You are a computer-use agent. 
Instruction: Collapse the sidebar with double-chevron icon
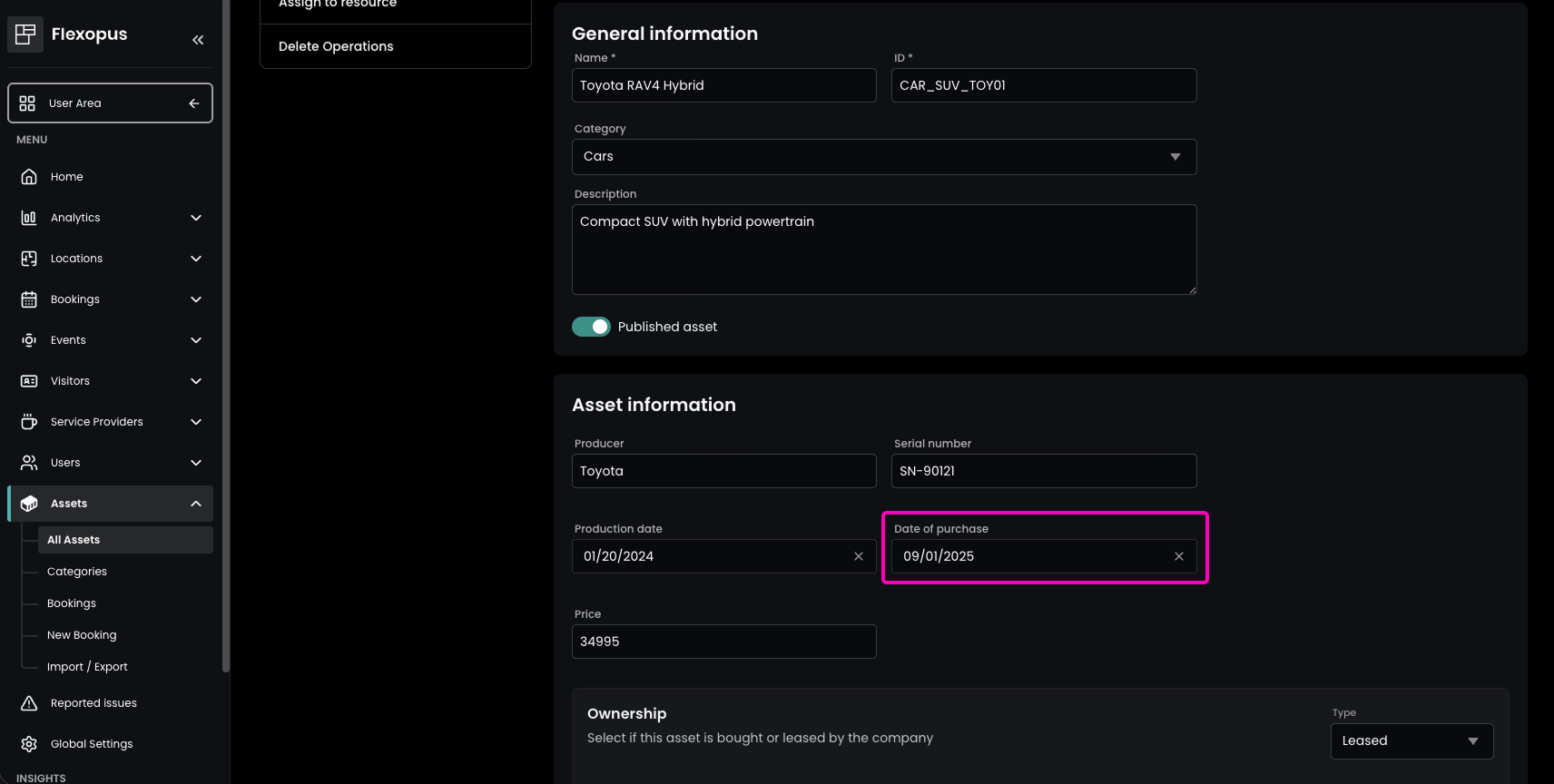pos(198,40)
